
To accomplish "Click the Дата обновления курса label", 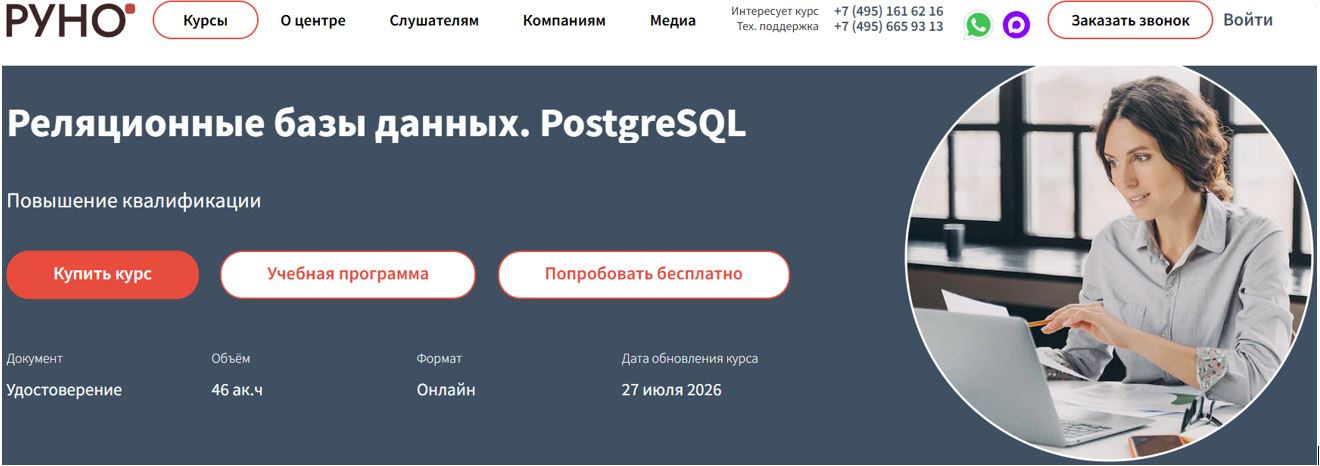I will (690, 358).
